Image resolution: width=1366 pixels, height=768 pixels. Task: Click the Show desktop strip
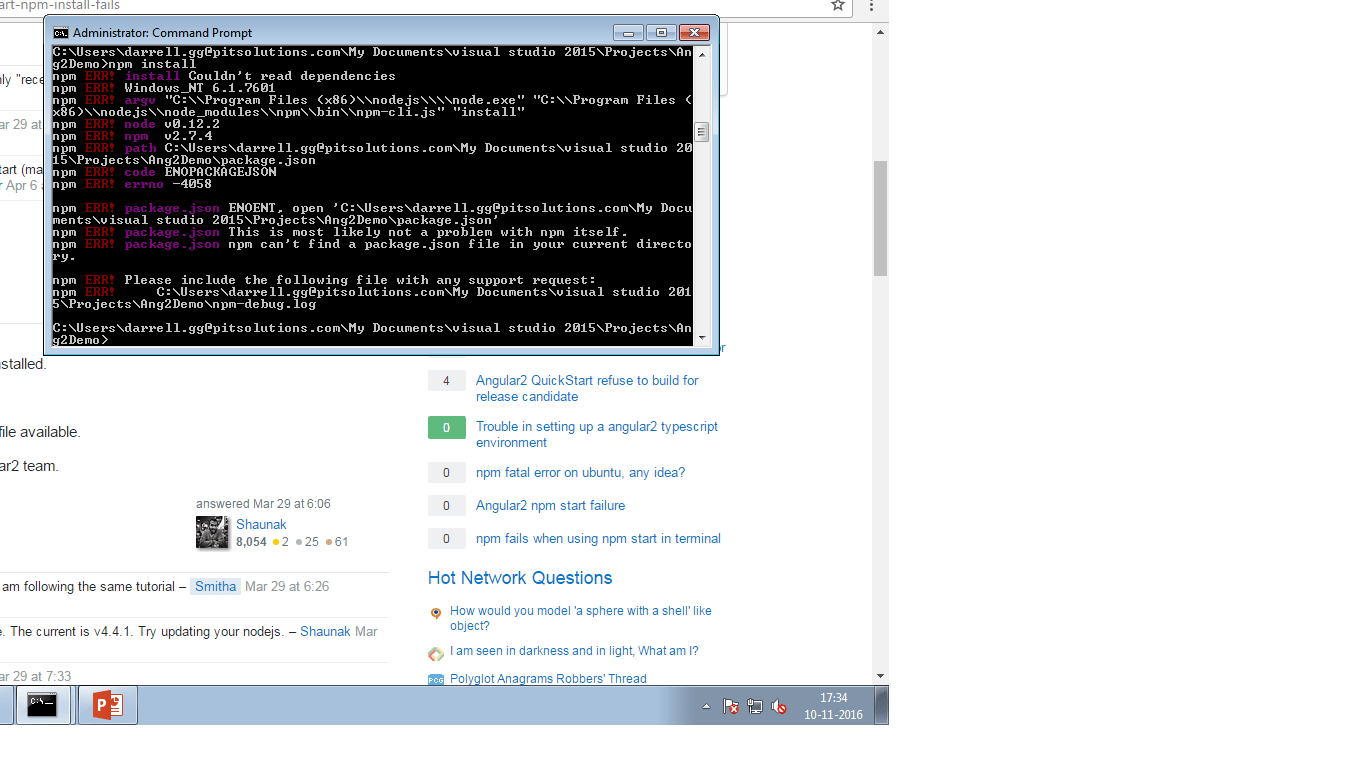point(881,705)
